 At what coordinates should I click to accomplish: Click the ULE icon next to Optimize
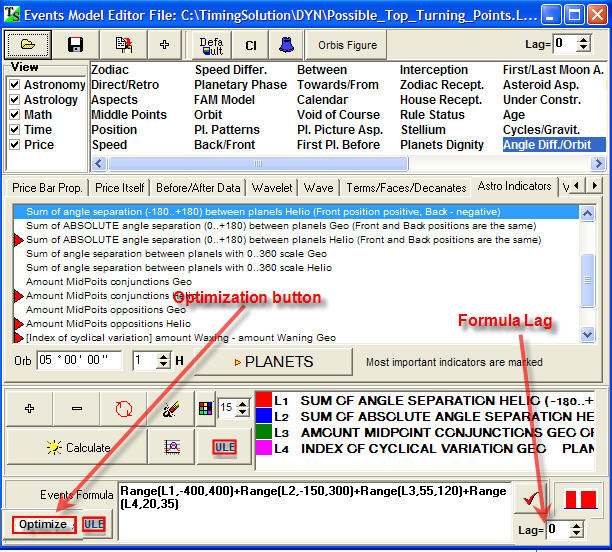coord(94,524)
